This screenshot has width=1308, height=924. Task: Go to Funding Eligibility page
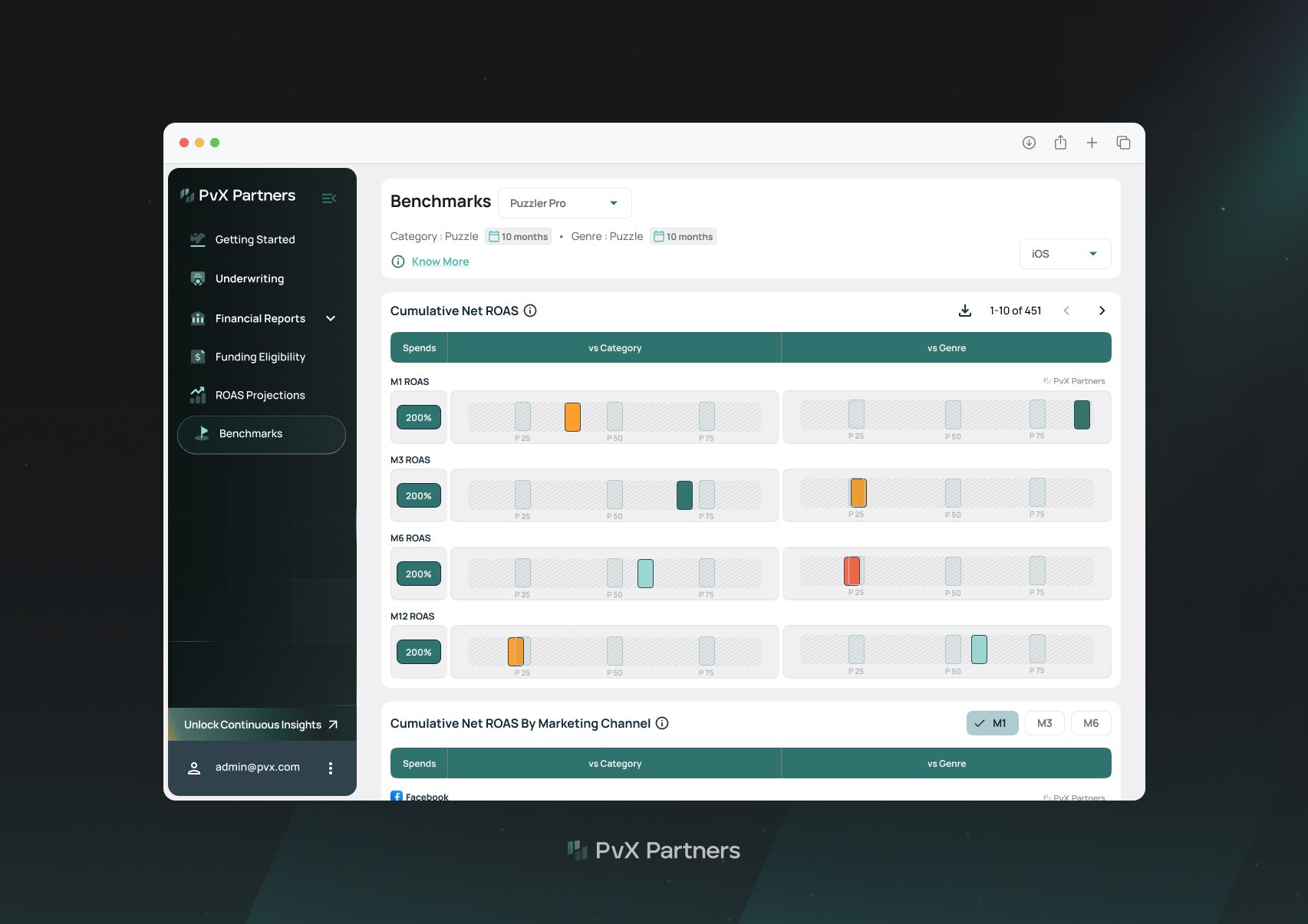click(x=262, y=357)
